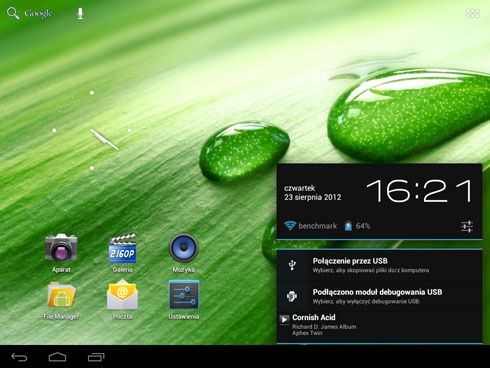Image resolution: width=490 pixels, height=368 pixels.
Task: Tap the play icon beside Cornish Acid
Action: point(284,320)
